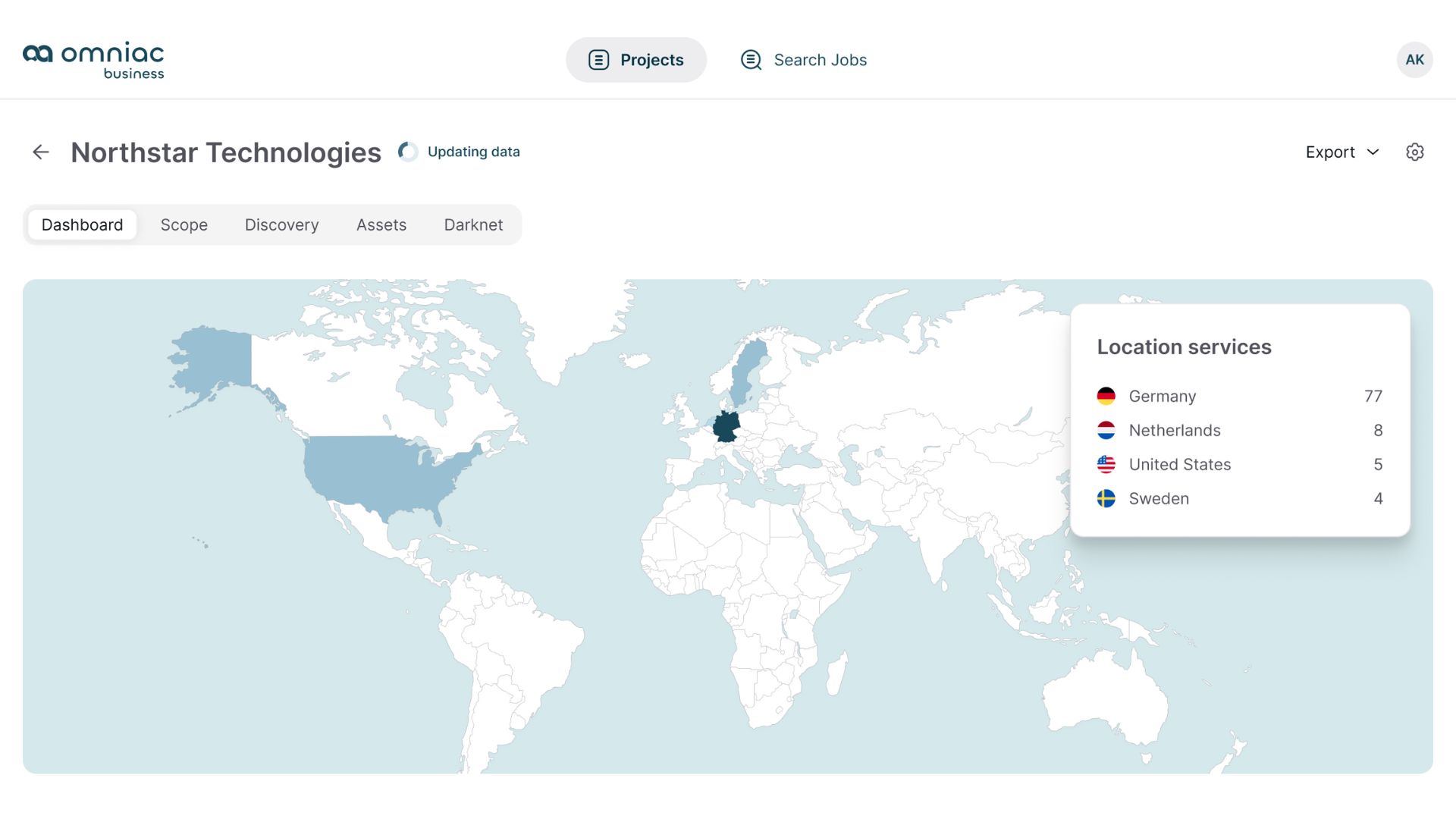Click the Sweden flag icon
The width and height of the screenshot is (1456, 819).
[1106, 498]
